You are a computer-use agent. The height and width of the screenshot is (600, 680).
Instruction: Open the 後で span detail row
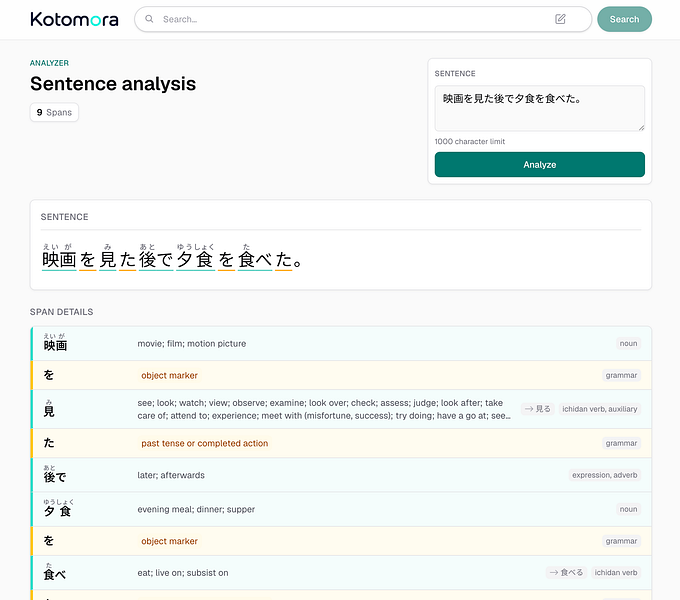click(x=341, y=475)
